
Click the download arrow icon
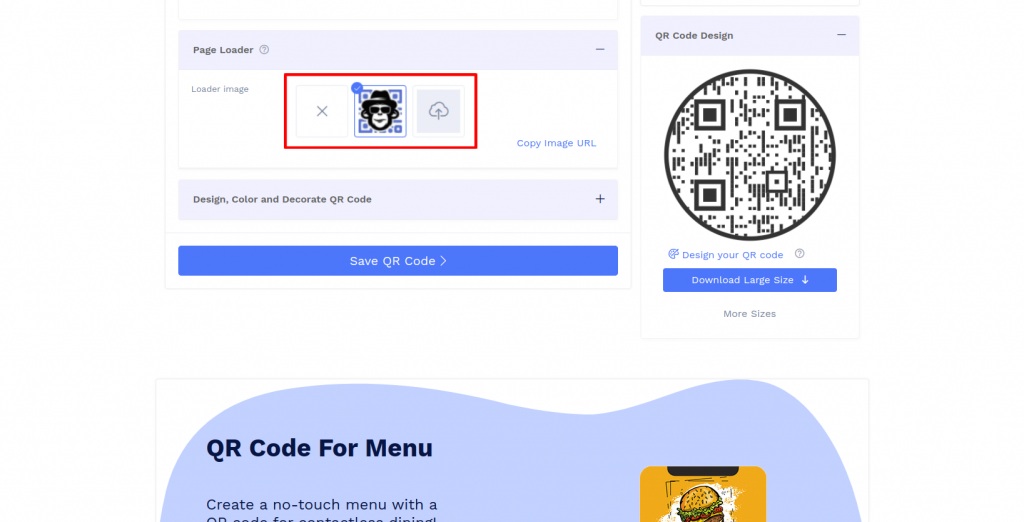click(805, 280)
